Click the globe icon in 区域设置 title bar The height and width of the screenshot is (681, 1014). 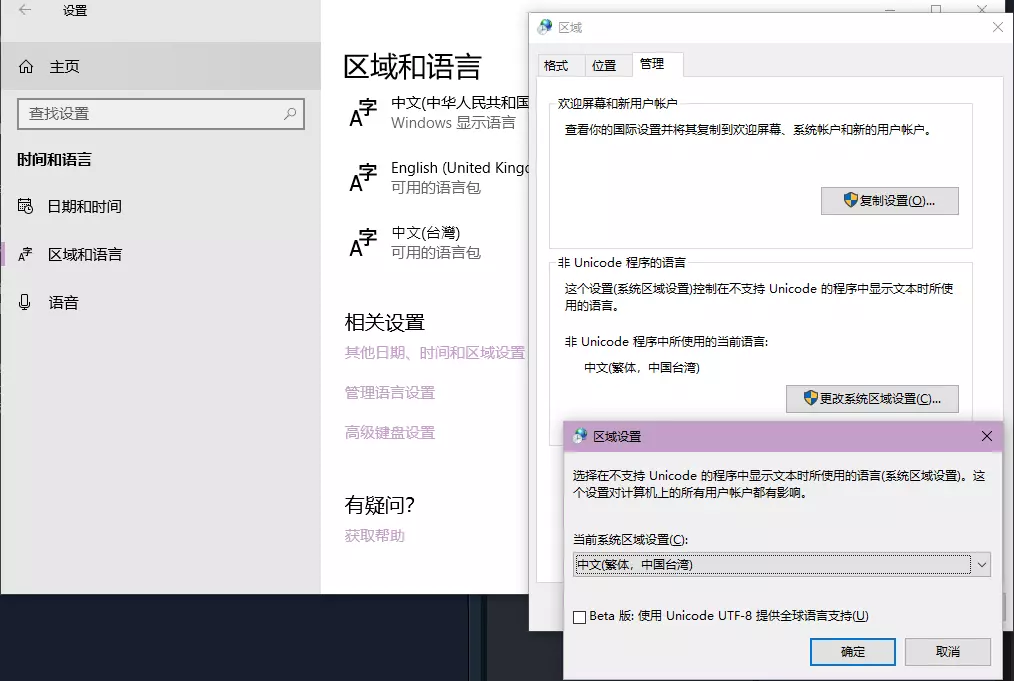click(x=580, y=436)
